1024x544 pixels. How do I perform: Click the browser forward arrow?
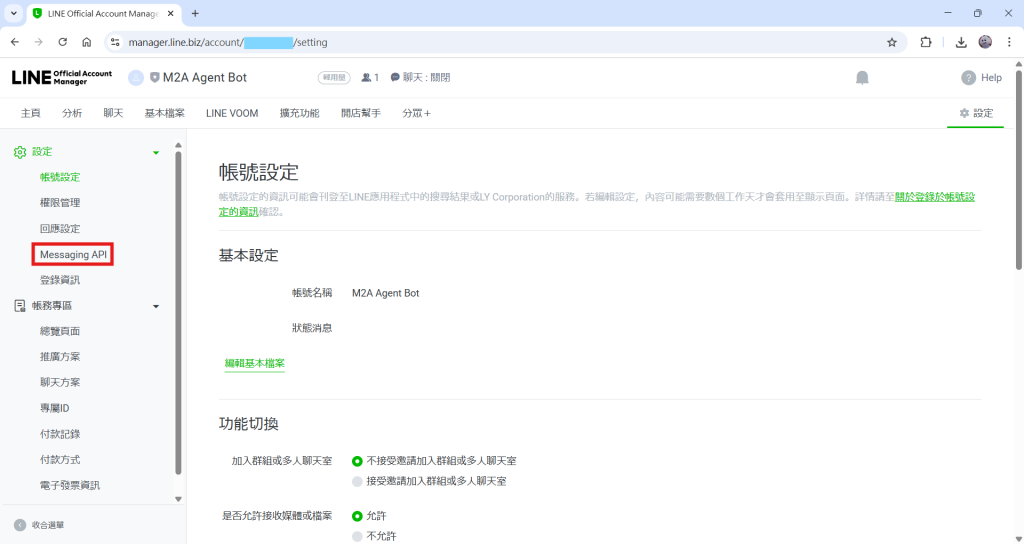coord(39,42)
